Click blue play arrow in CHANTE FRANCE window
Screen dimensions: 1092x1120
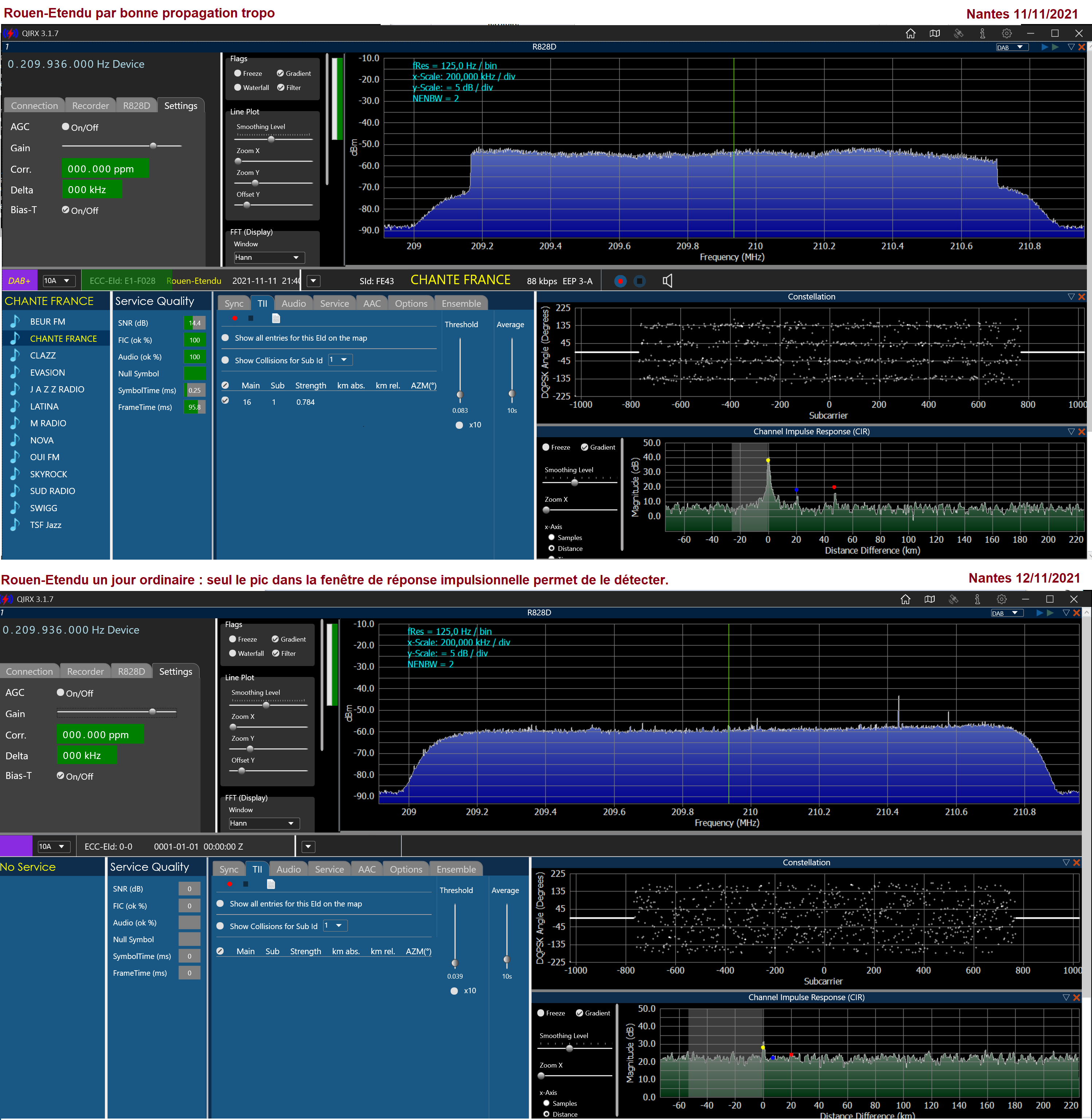[1045, 47]
